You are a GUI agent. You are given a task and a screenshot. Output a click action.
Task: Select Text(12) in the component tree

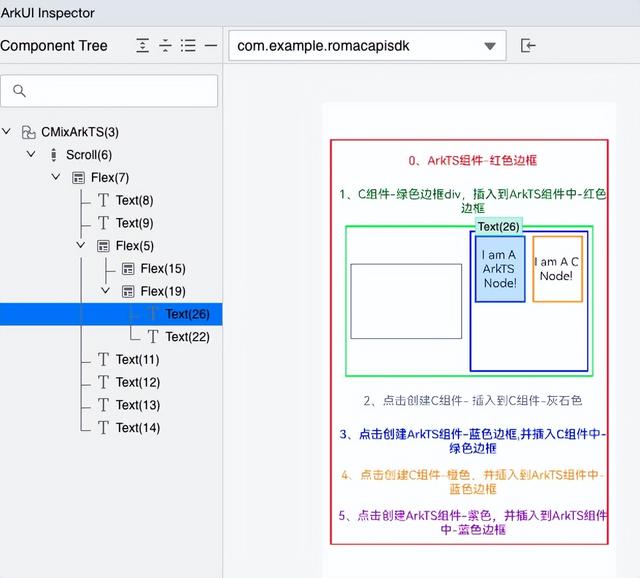click(138, 383)
